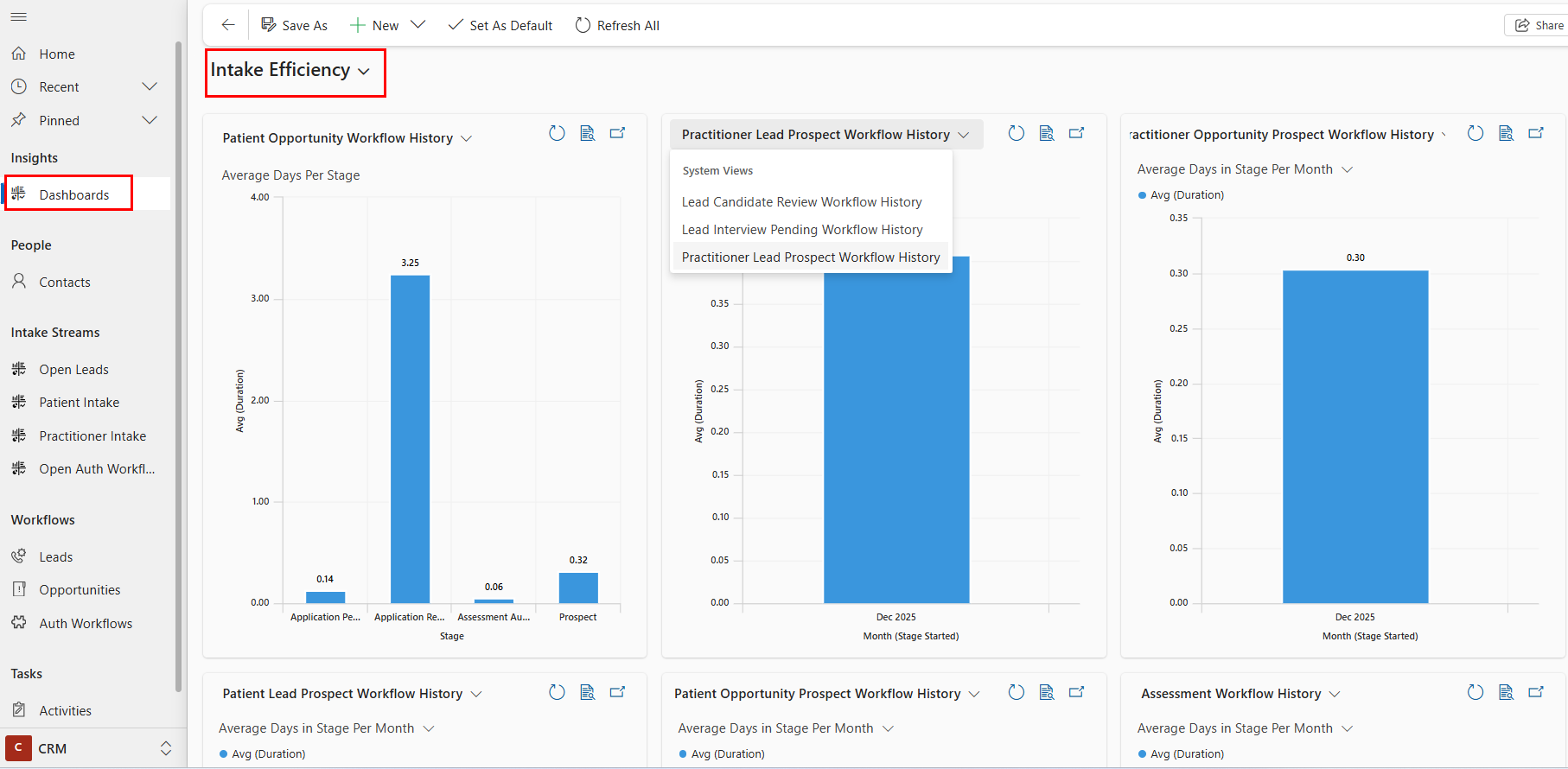Viewport: 1568px width, 769px height.
Task: Expand the Patient Lead Prospect chart
Action: point(618,692)
